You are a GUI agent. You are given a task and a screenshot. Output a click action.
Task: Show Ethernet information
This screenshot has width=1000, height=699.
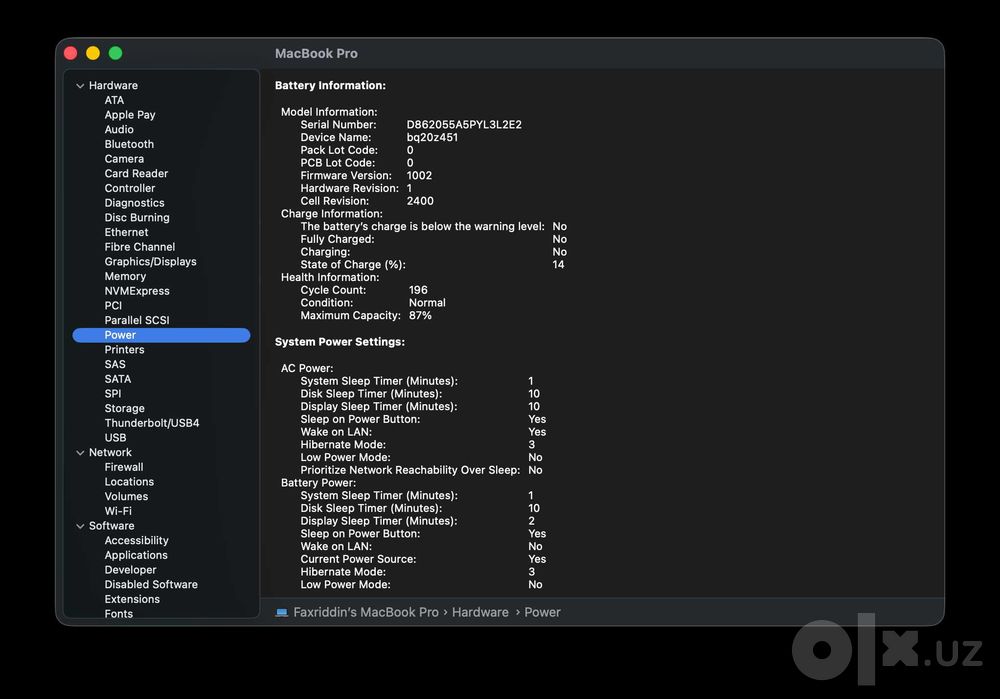[x=126, y=232]
